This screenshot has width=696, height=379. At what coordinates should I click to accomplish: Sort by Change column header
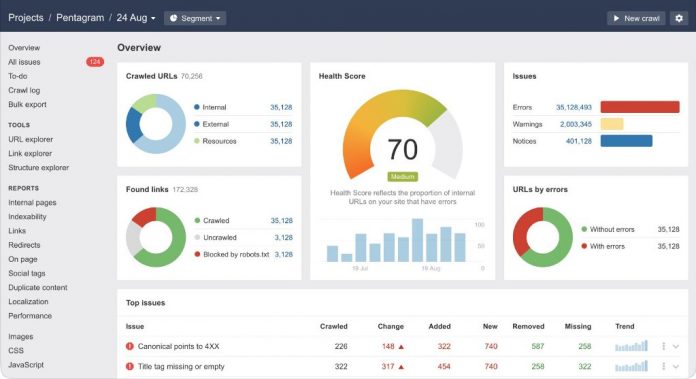point(391,326)
